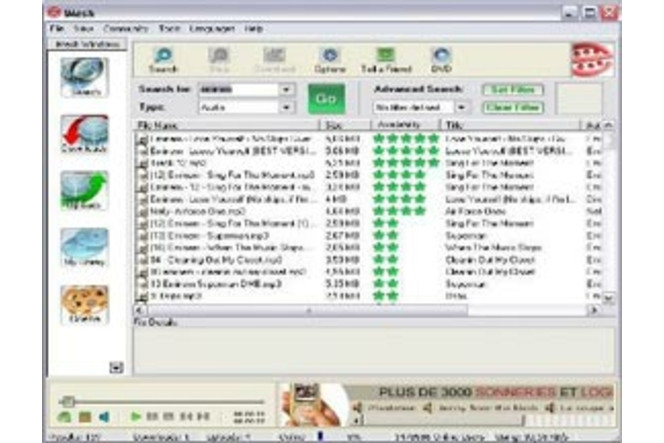Click the green Go button
This screenshot has width=664, height=443.
coord(325,98)
